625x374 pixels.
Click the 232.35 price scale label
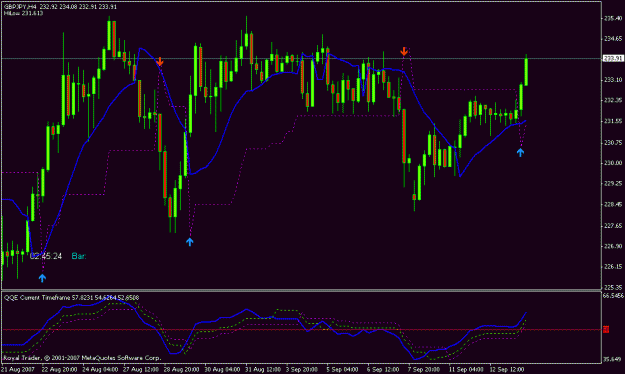pos(613,100)
